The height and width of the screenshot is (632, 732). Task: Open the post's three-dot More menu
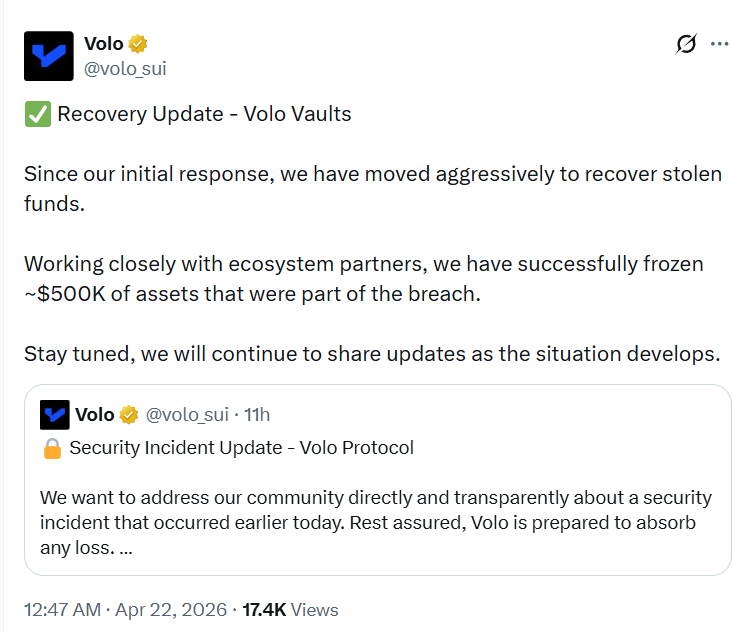point(719,44)
